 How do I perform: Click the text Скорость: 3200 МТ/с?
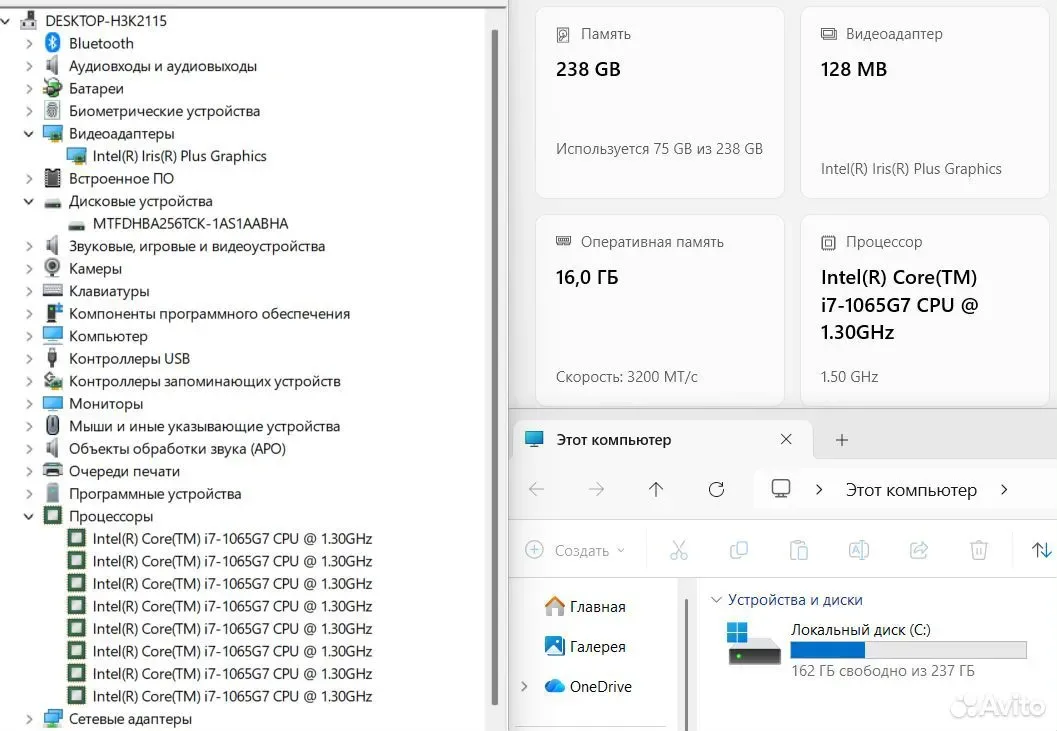point(626,377)
